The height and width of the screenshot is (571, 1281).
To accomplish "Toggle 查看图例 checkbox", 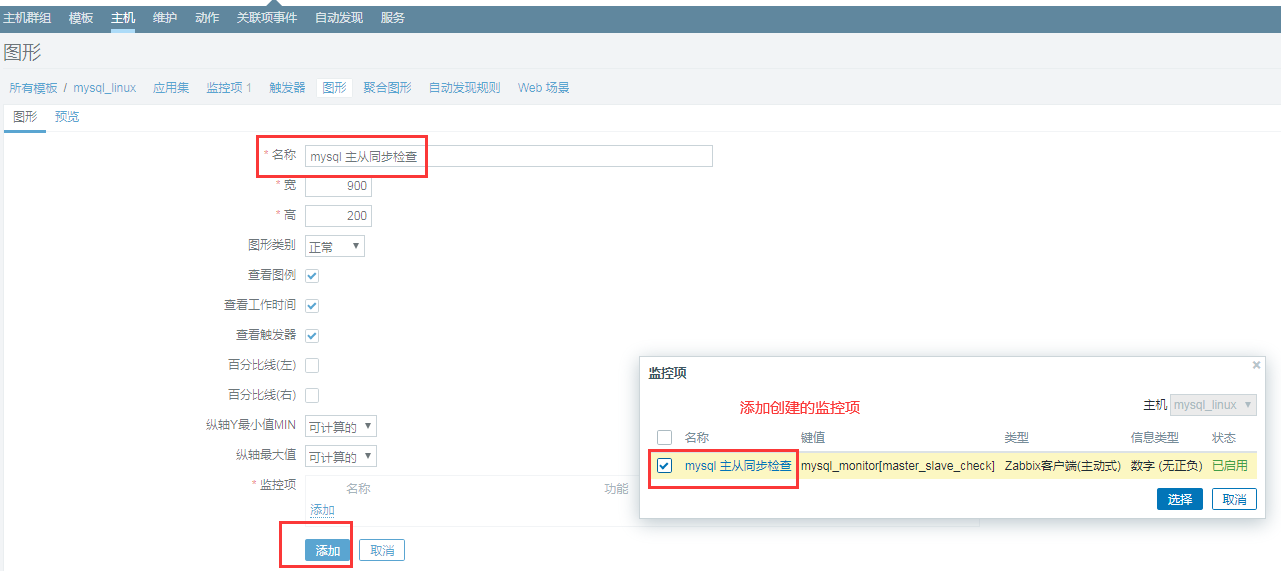I will (x=312, y=276).
